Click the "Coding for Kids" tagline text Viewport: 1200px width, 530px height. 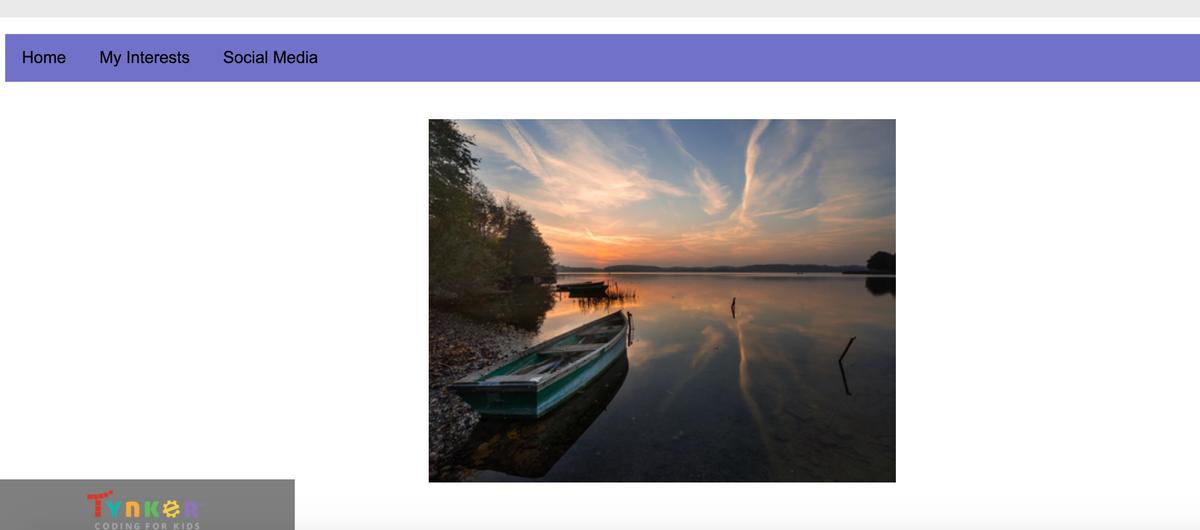(147, 526)
